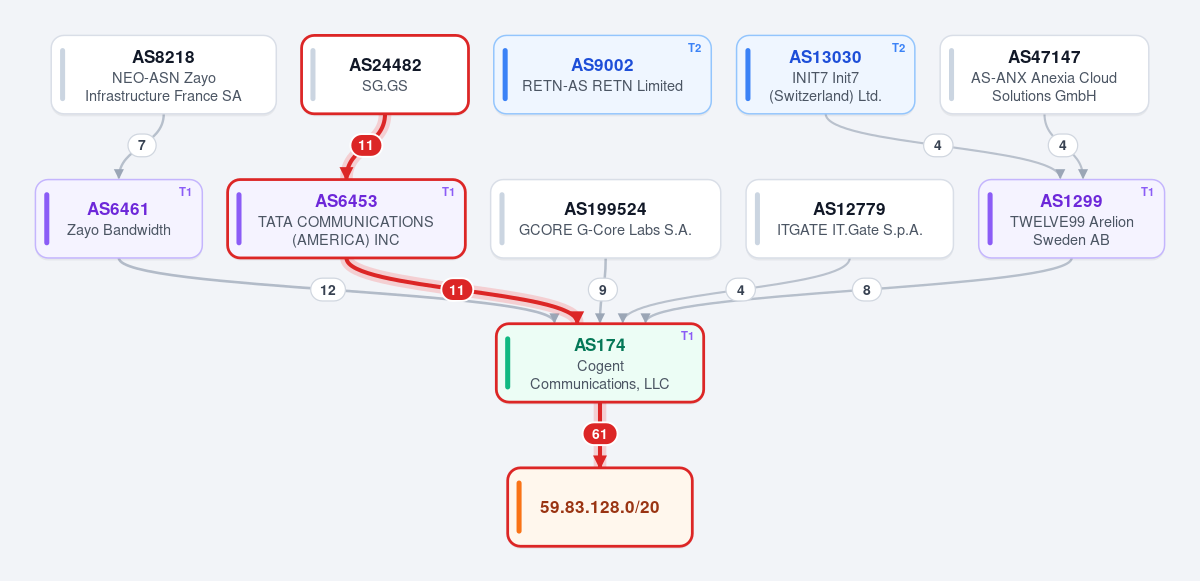Click the highlighted AS24482 SG.GS node
The width and height of the screenshot is (1200, 581).
coord(385,75)
